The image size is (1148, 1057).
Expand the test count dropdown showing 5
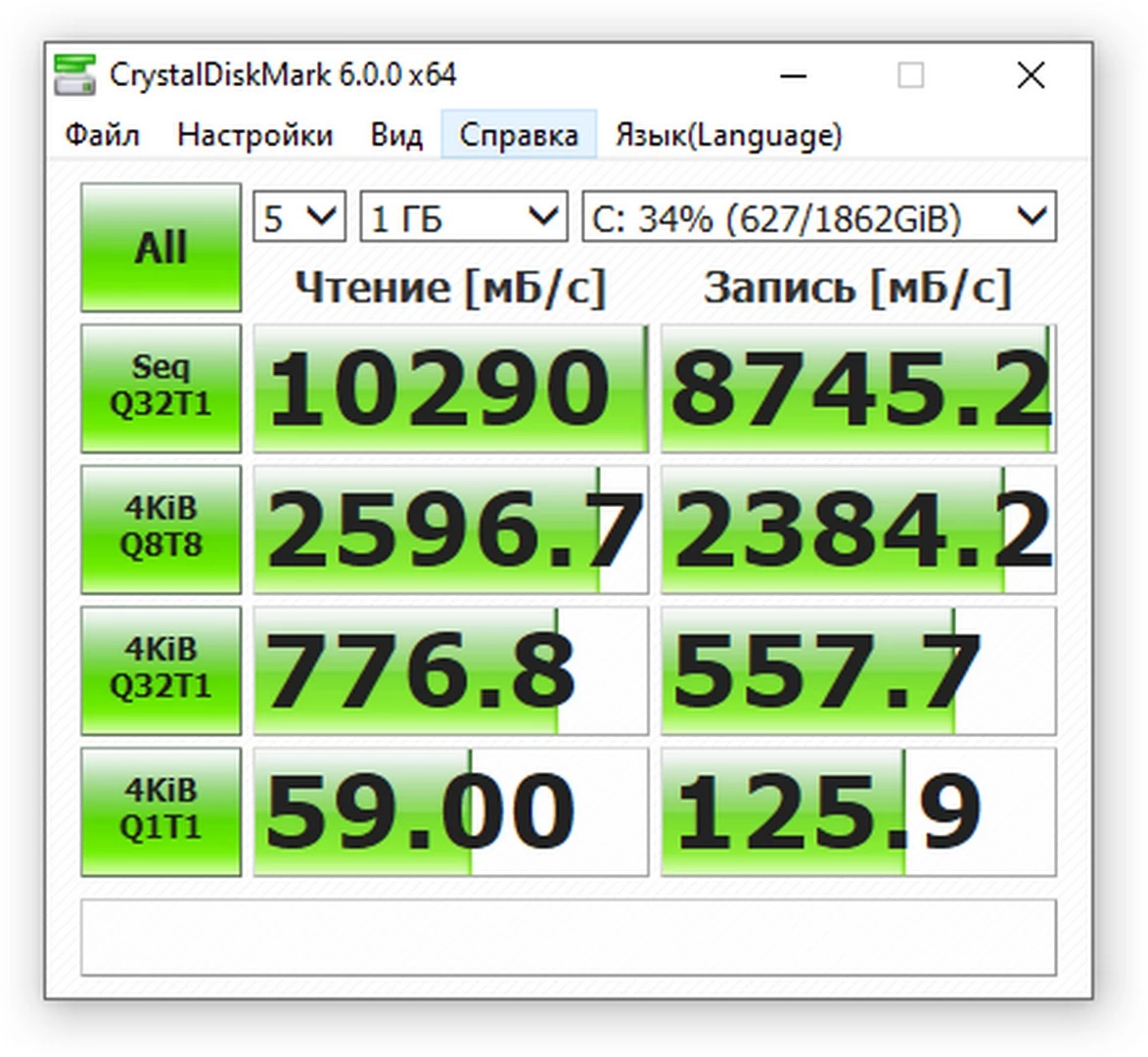tap(299, 216)
